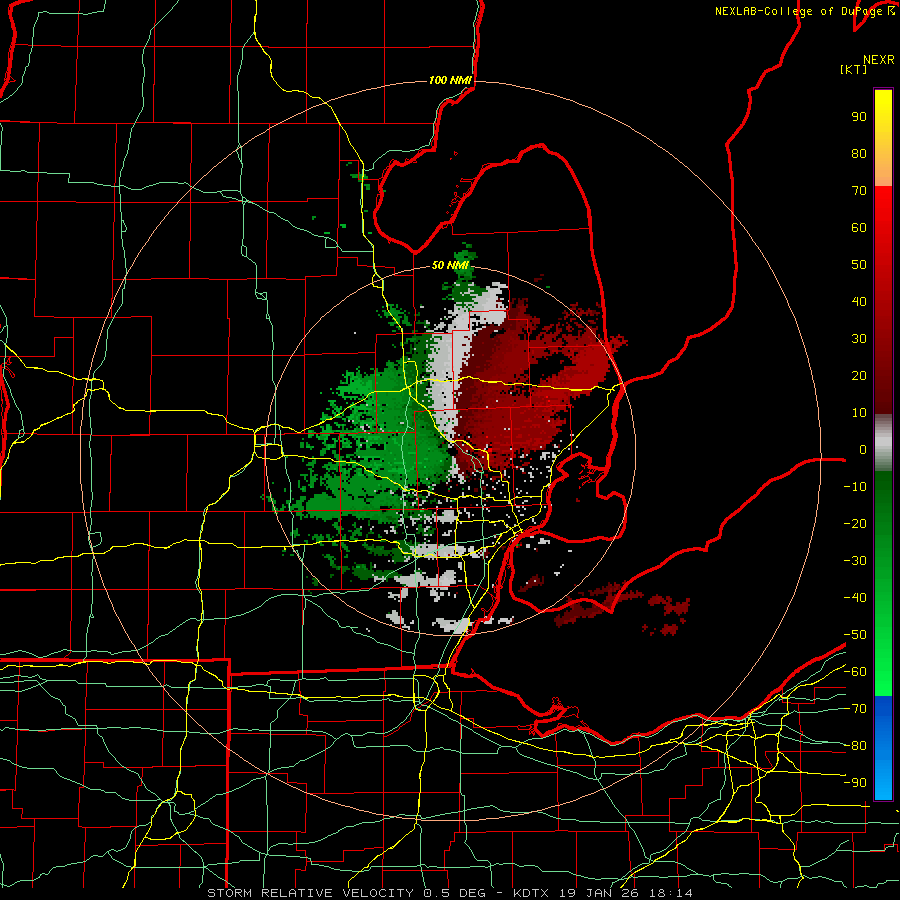Click the STORM RELATIVE VELOCITY caption text
Screen dimensions: 900x900
pyautogui.click(x=312, y=893)
